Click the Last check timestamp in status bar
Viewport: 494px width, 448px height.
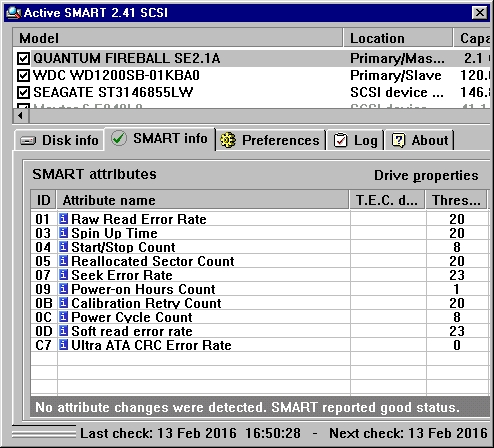pos(190,433)
